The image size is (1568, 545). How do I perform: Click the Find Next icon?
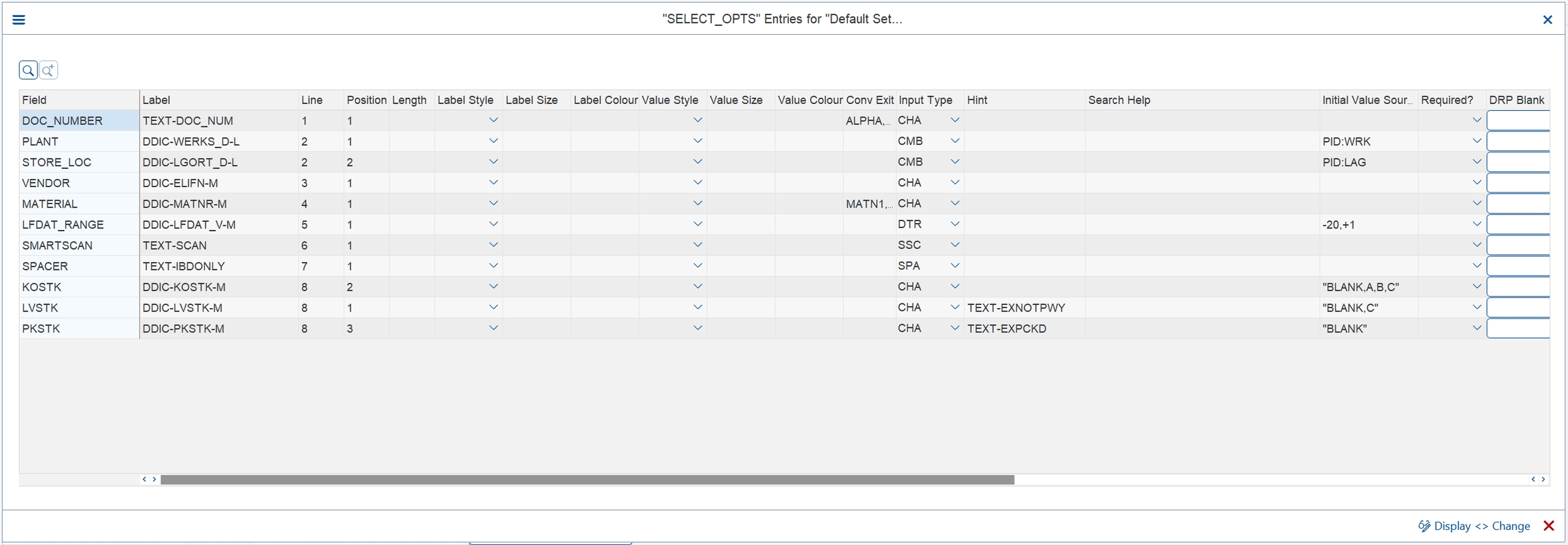pos(48,70)
